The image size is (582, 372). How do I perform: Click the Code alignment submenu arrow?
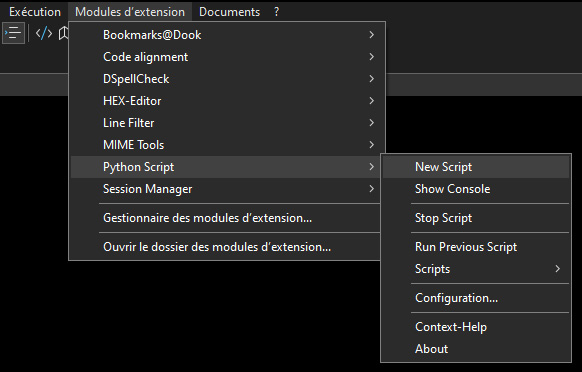pos(372,57)
